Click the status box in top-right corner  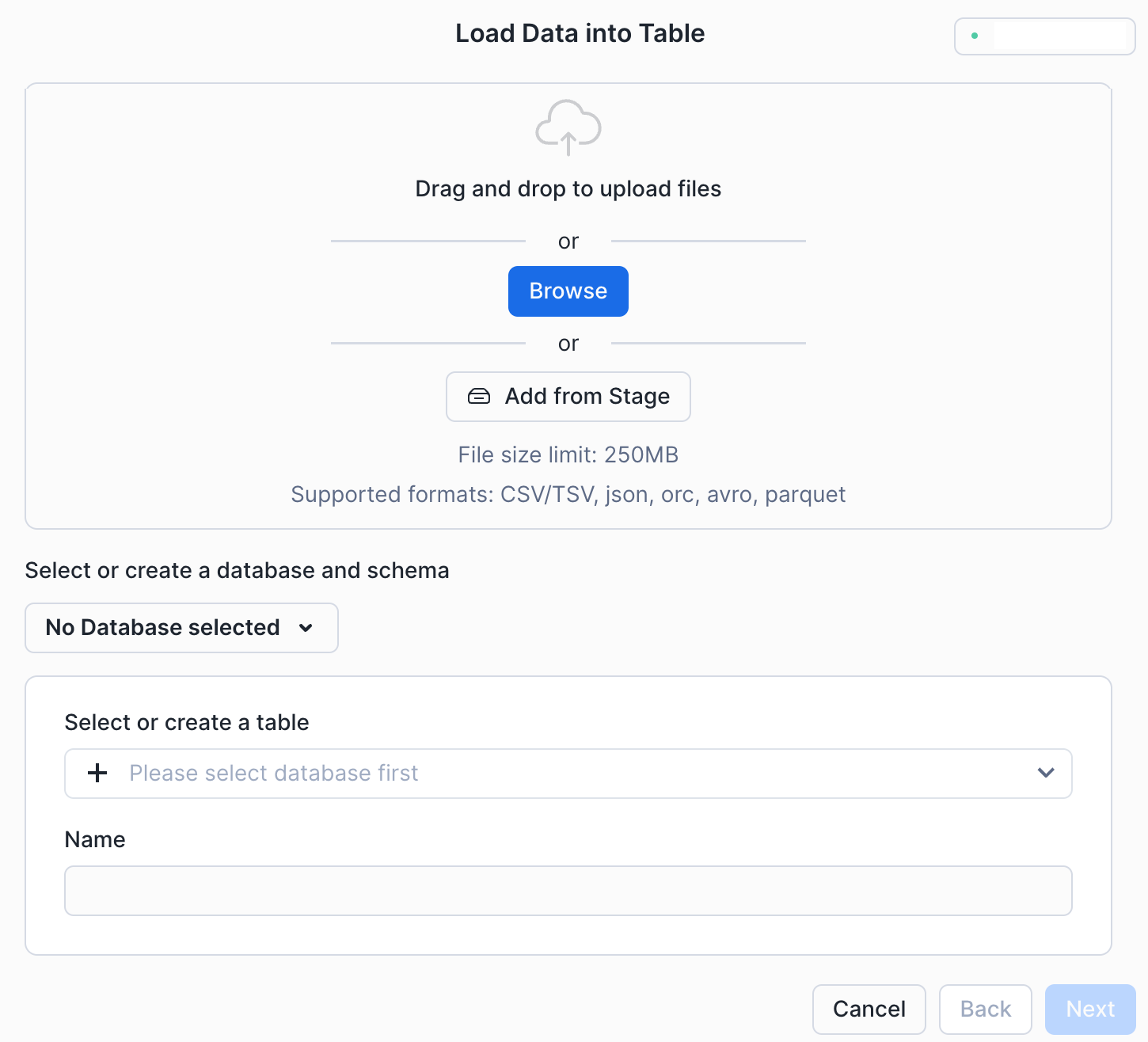point(1044,36)
